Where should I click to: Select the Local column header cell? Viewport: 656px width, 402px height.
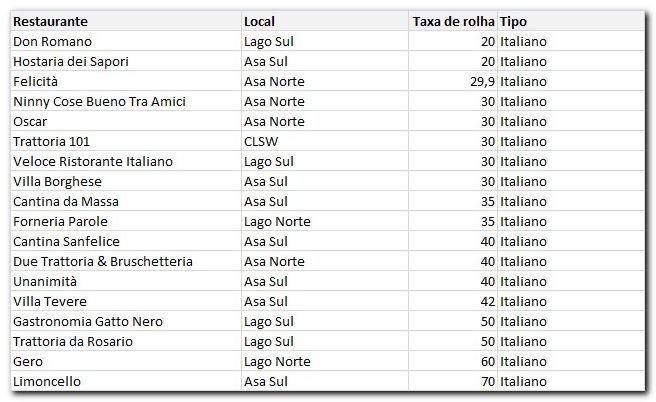[x=259, y=21]
